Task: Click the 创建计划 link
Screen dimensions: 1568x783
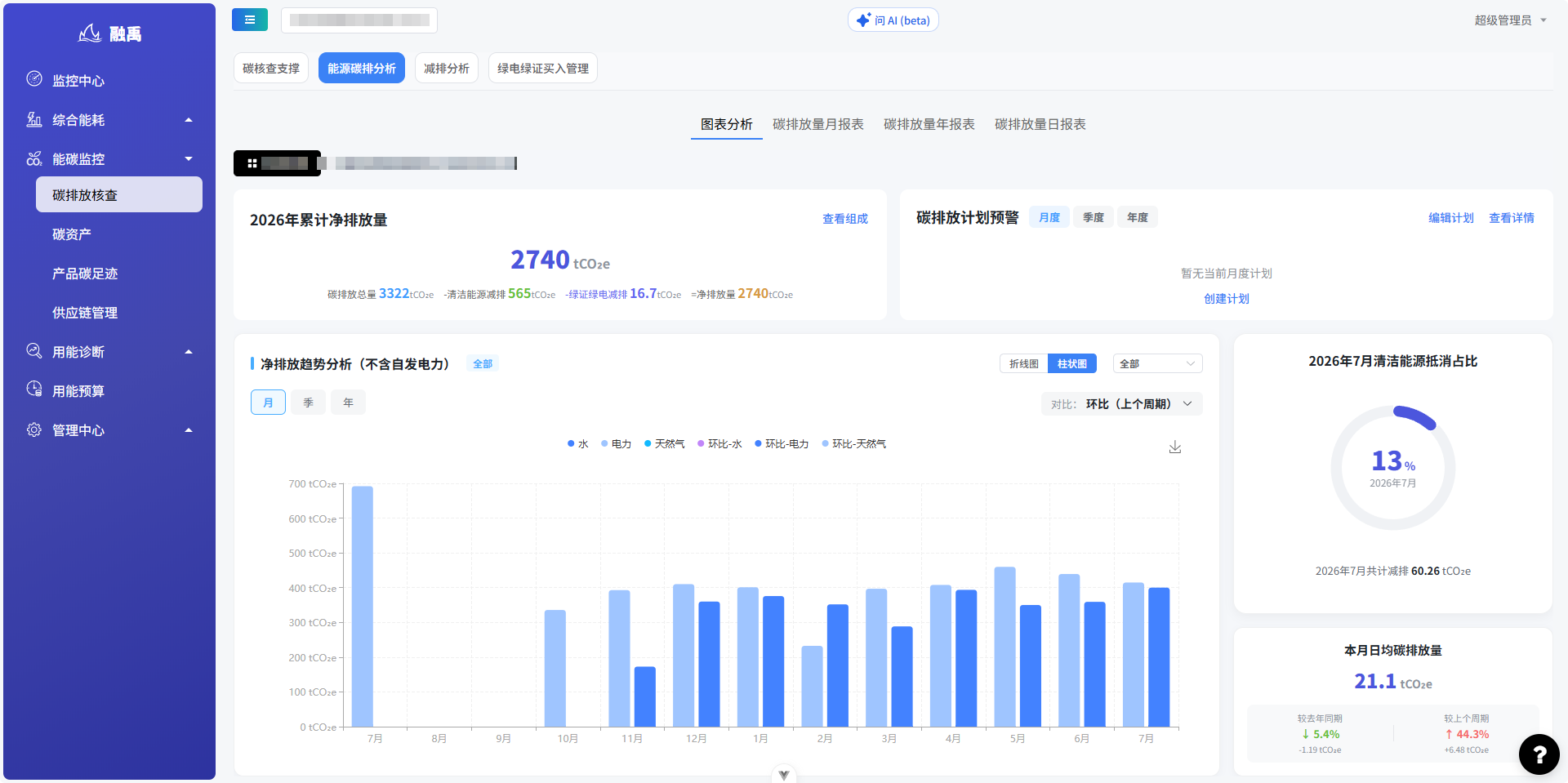Action: [1227, 299]
